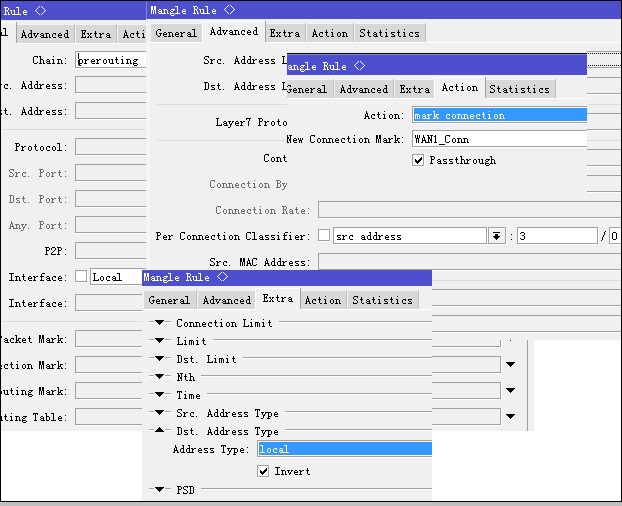Select the active Extra tab in bottom window
Screen dimensions: 622x506
click(x=278, y=299)
